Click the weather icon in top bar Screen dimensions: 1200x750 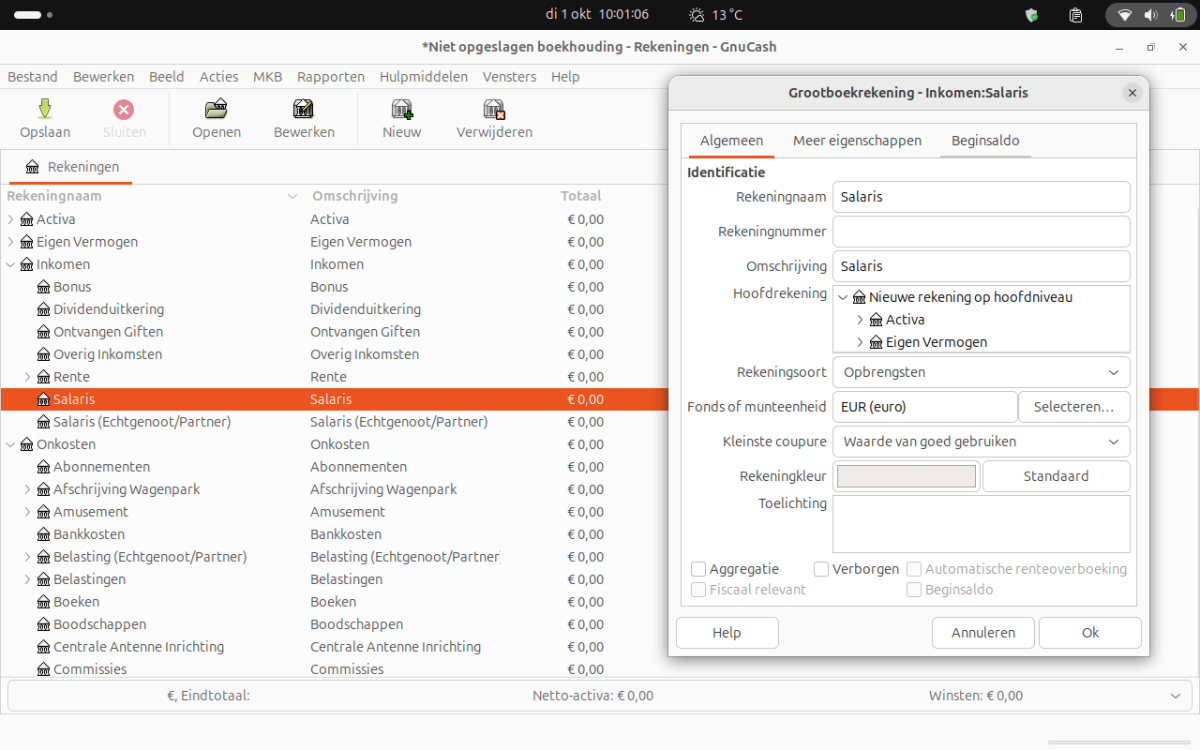697,15
